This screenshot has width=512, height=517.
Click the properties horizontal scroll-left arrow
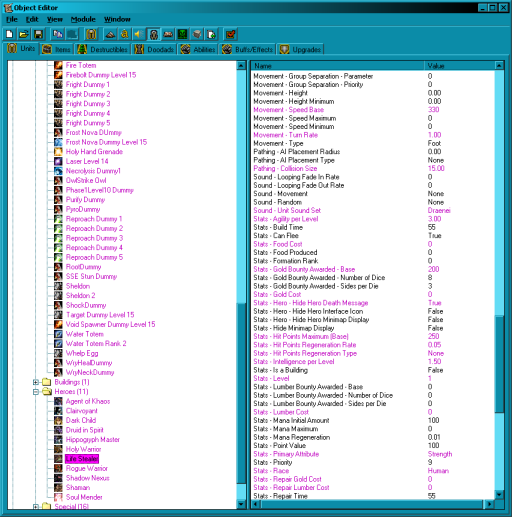[256, 504]
